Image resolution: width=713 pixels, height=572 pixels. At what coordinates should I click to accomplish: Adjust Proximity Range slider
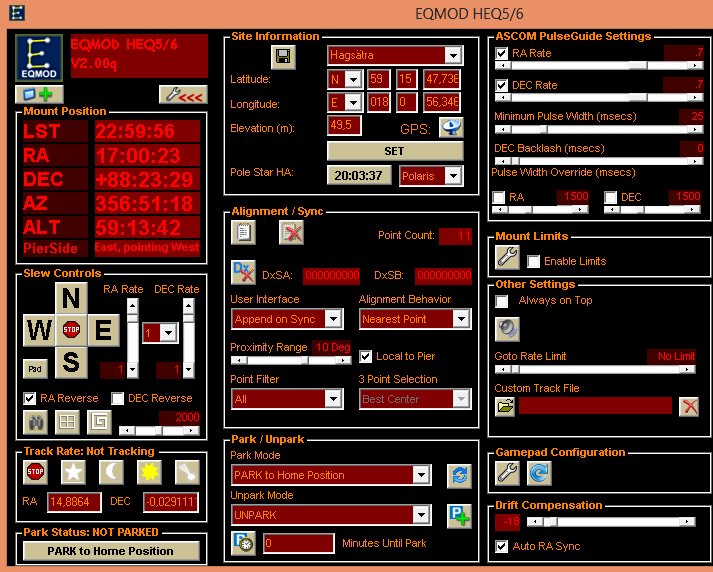(291, 360)
